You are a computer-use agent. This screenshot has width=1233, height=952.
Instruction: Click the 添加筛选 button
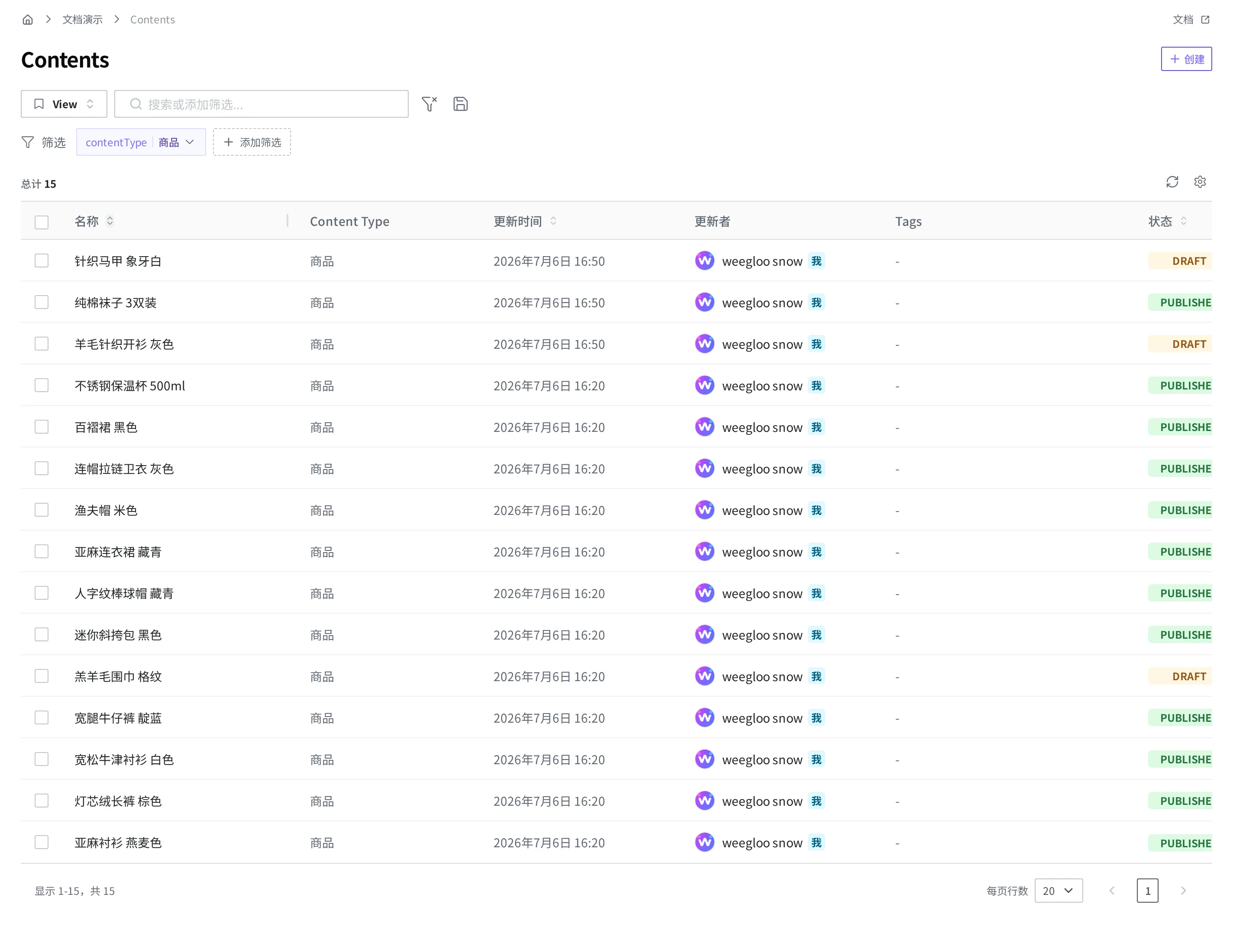pos(252,142)
